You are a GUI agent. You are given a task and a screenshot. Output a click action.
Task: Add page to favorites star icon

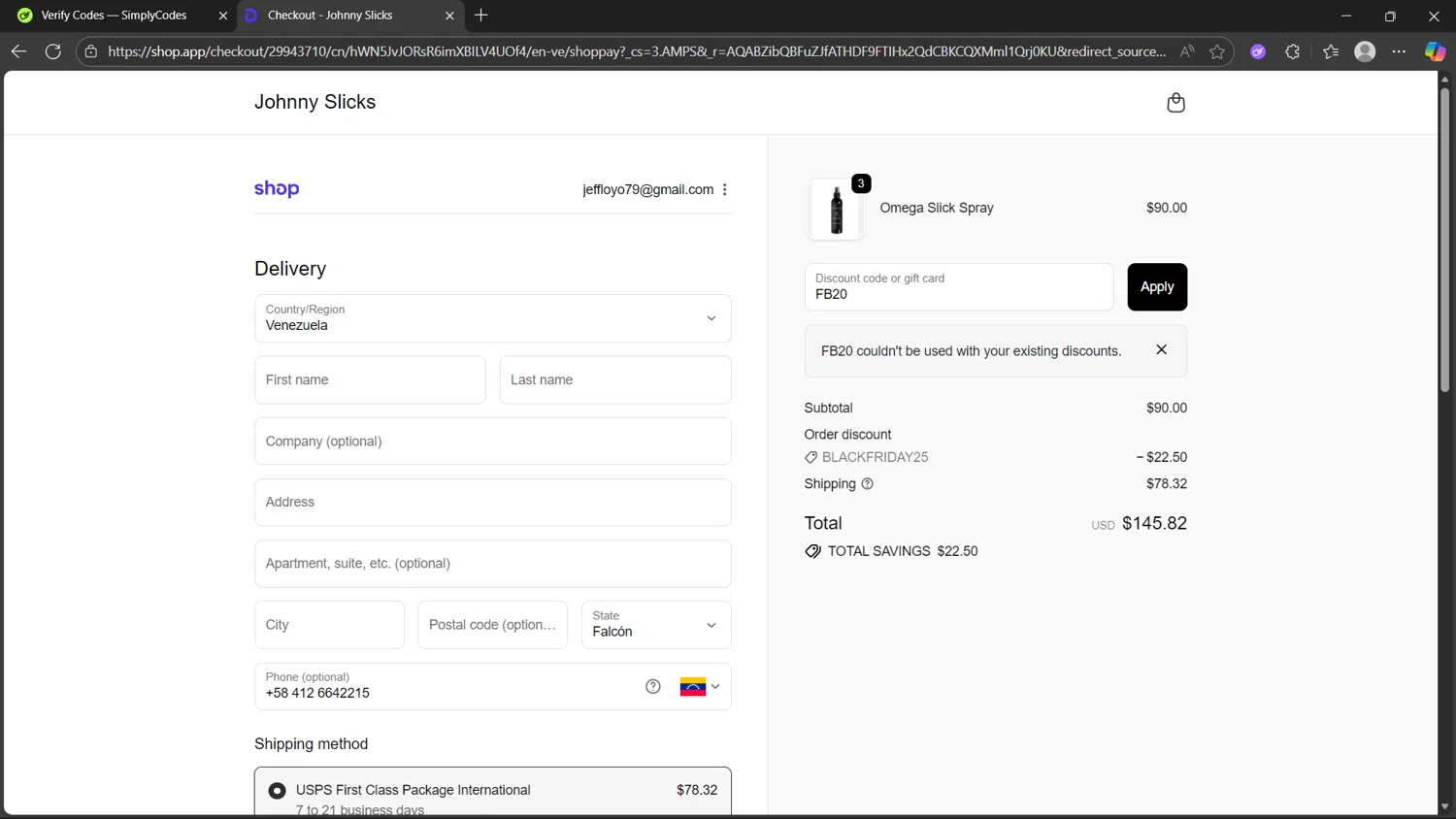[x=1217, y=51]
